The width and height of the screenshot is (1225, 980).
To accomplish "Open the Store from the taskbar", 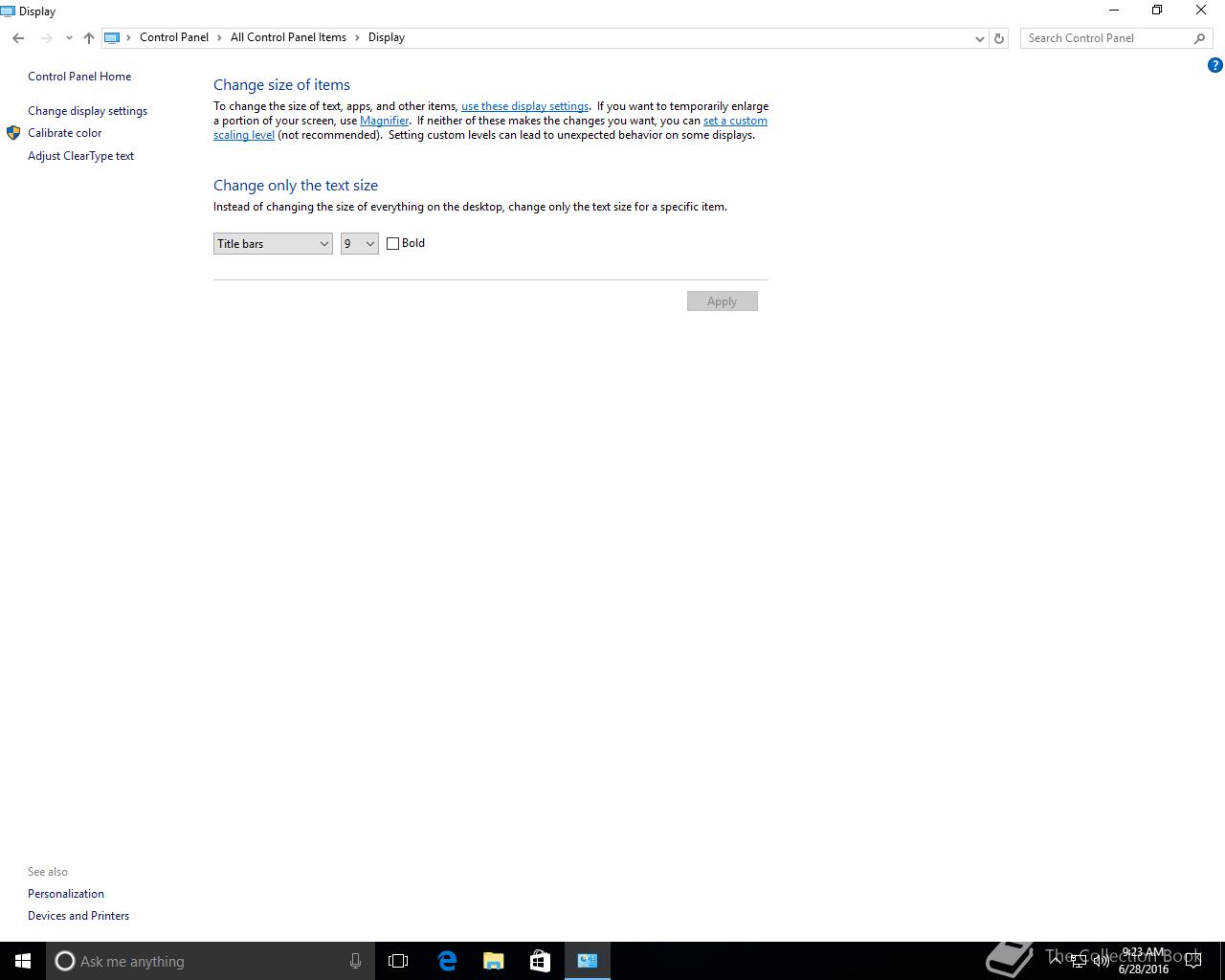I will click(540, 961).
